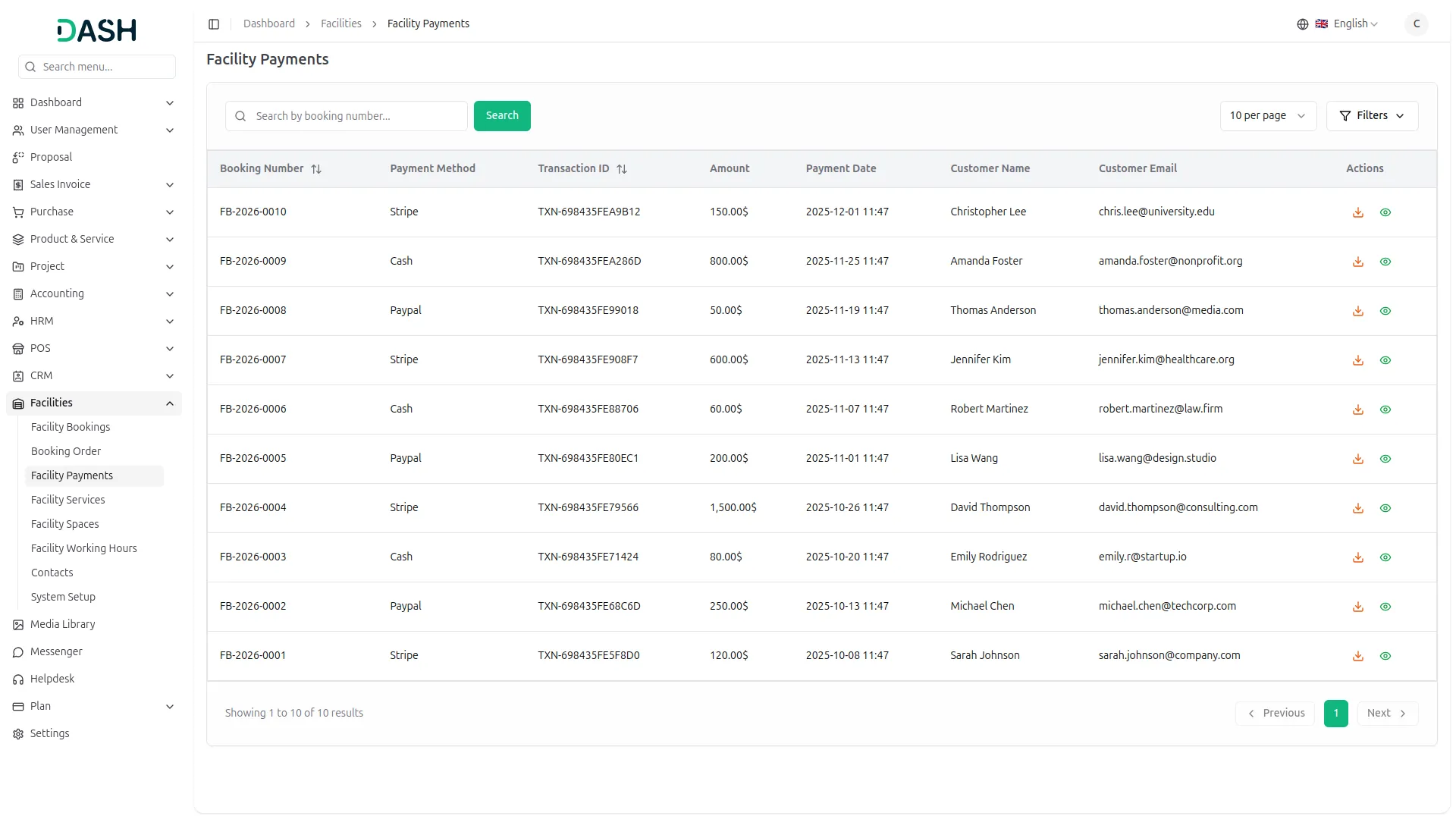Go to the Next results page
Image resolution: width=1456 pixels, height=819 pixels.
click(x=1387, y=714)
